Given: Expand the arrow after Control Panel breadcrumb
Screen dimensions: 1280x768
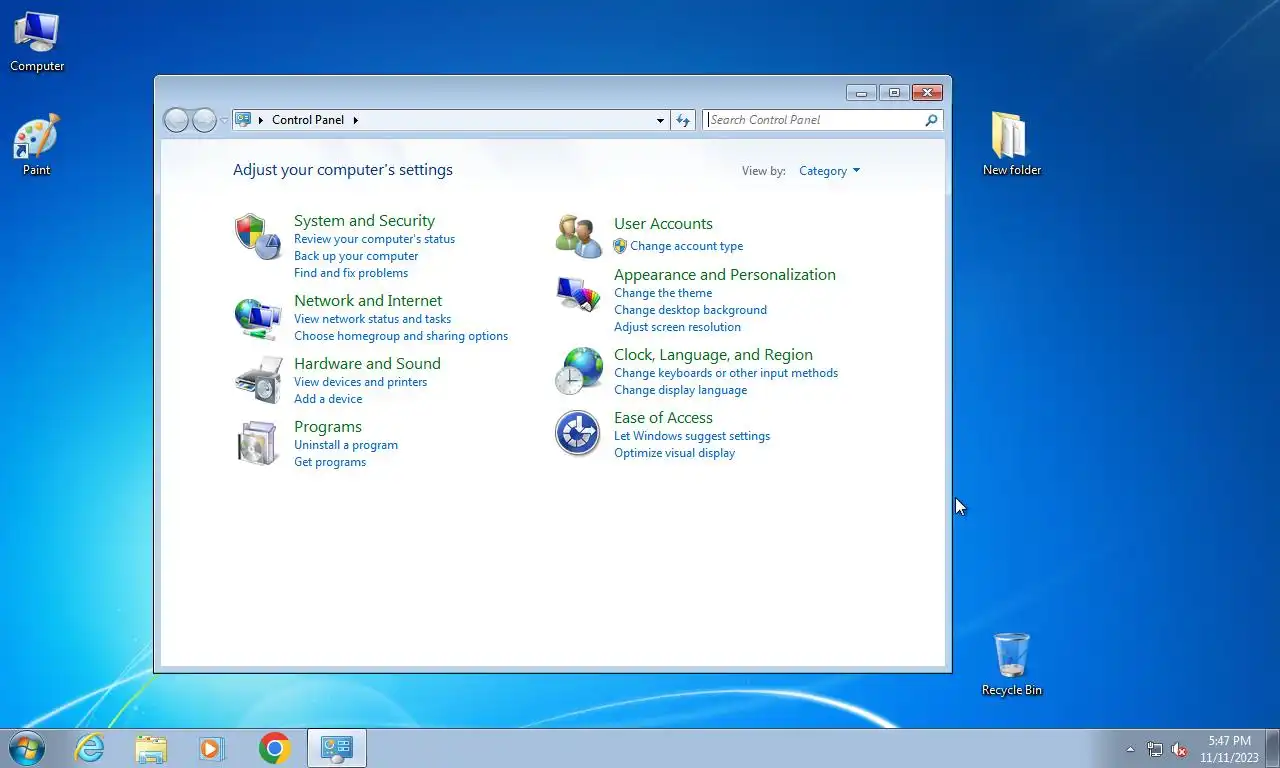Looking at the screenshot, I should pos(355,120).
